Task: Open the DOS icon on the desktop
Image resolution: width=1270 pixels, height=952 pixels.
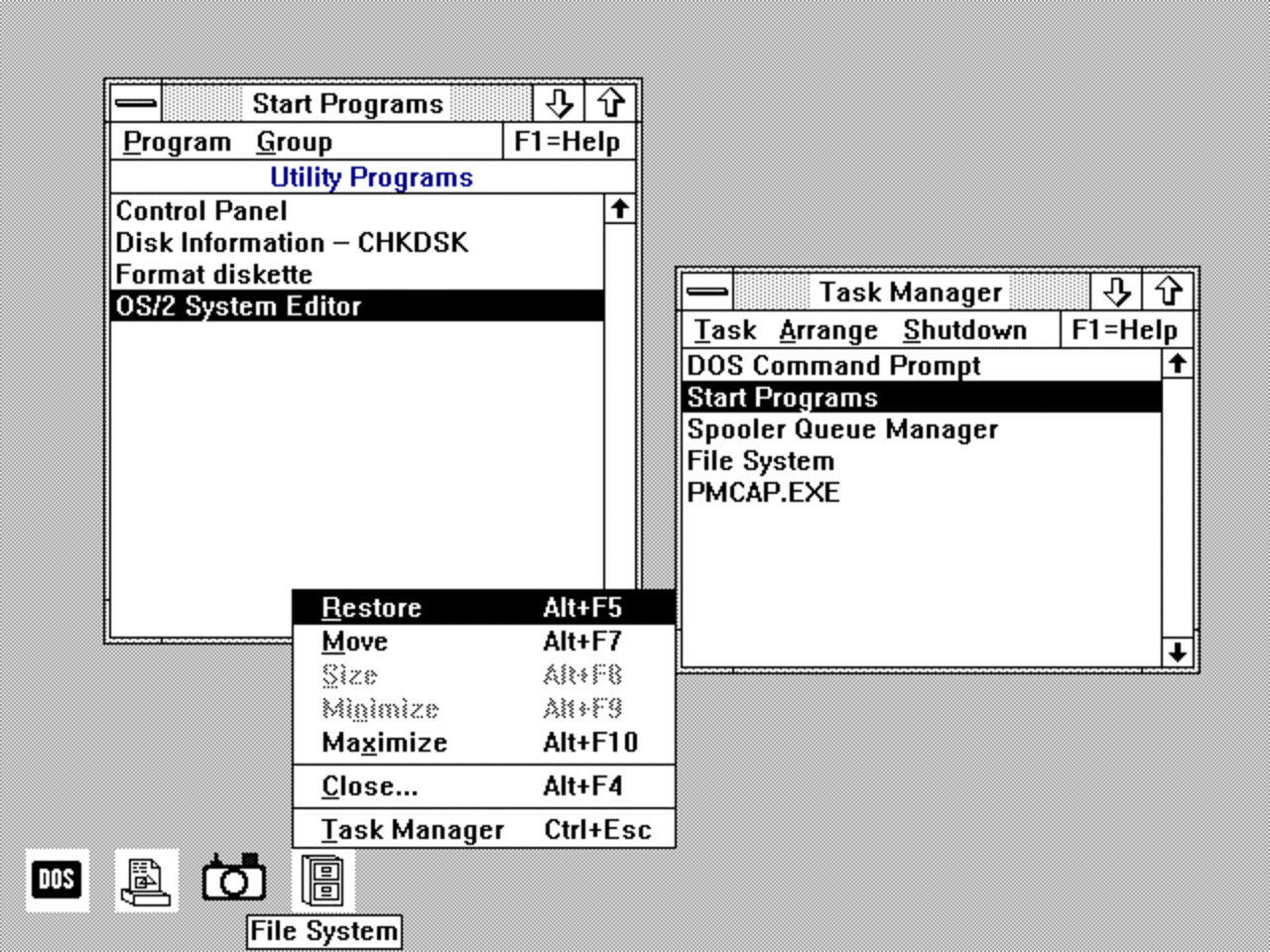Action: pyautogui.click(x=57, y=880)
